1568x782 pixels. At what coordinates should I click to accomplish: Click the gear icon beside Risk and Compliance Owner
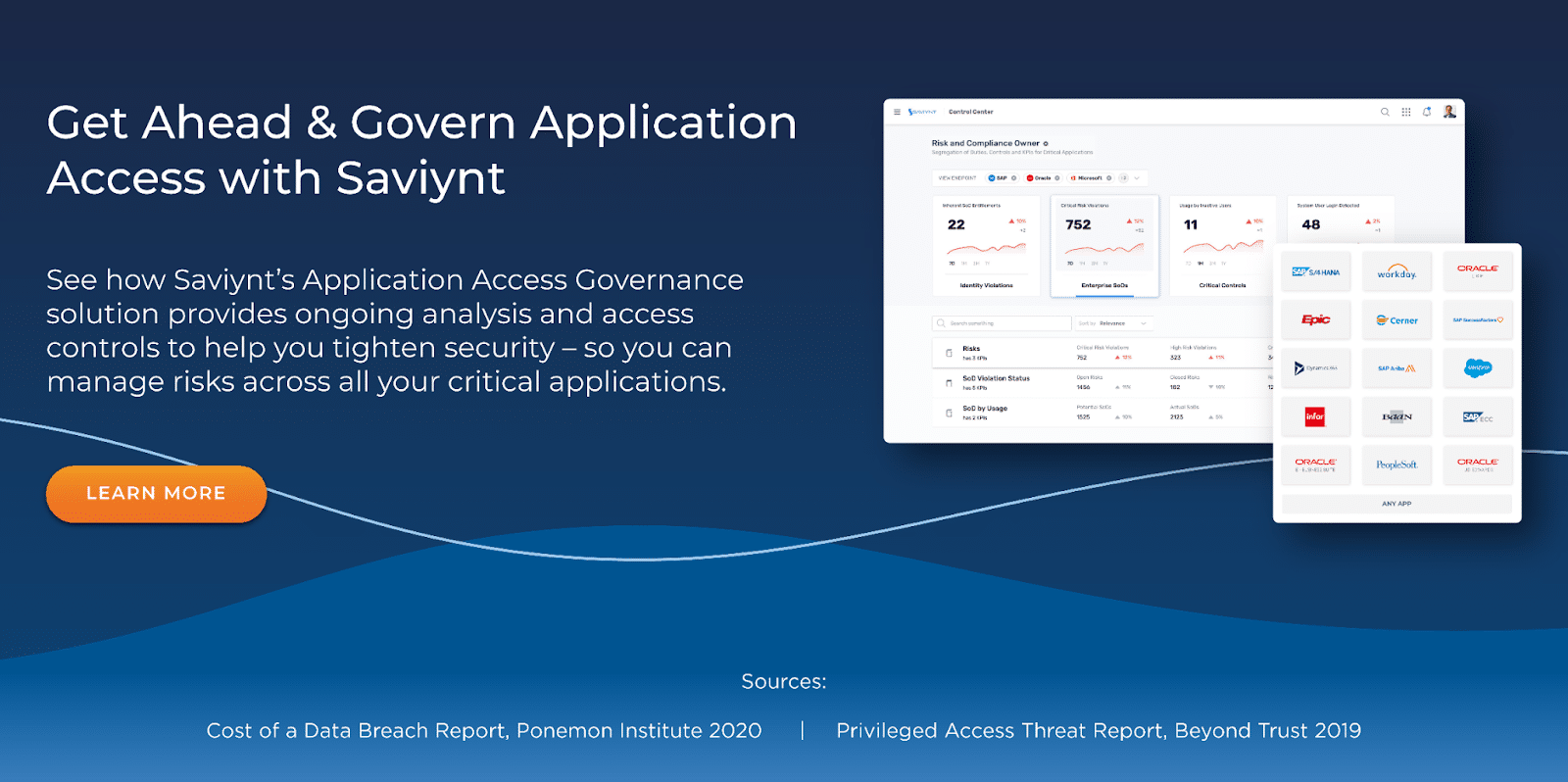tap(1046, 143)
